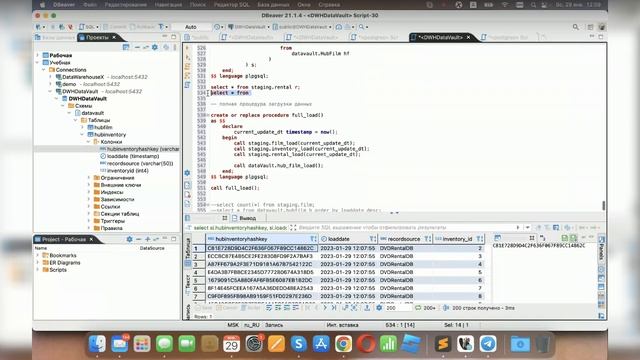Viewport: 640px width, 360px height.
Task: Open Scripts folder in Project panel
Action: 55,270
